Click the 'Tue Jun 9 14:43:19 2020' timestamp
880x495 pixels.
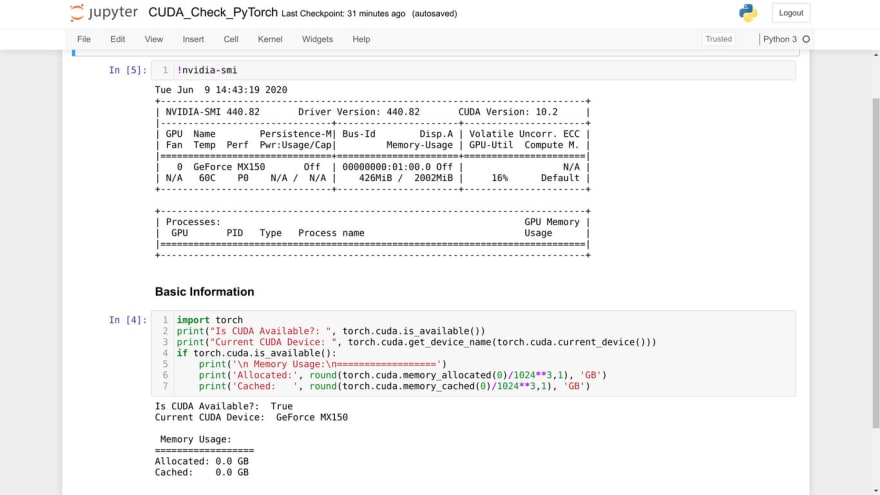[221, 90]
